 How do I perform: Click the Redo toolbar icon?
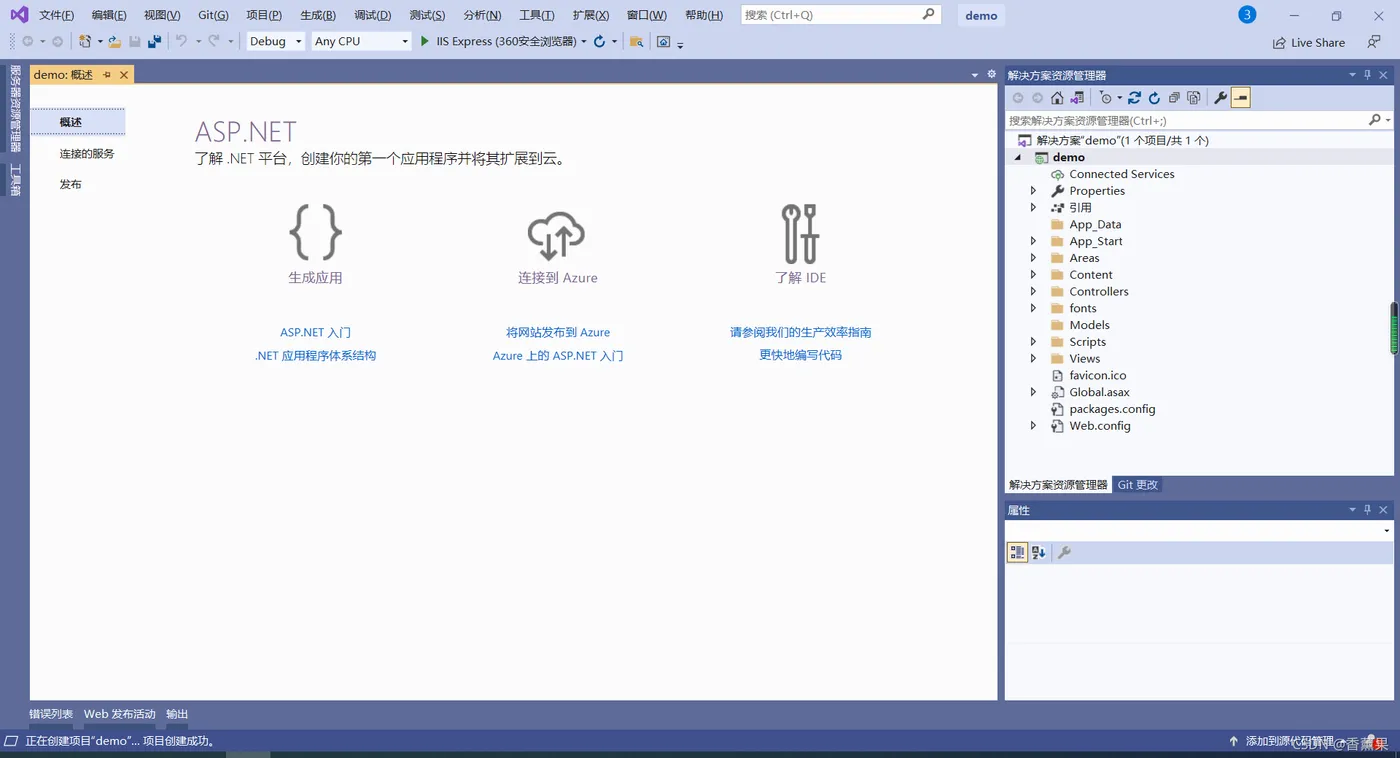(x=213, y=41)
